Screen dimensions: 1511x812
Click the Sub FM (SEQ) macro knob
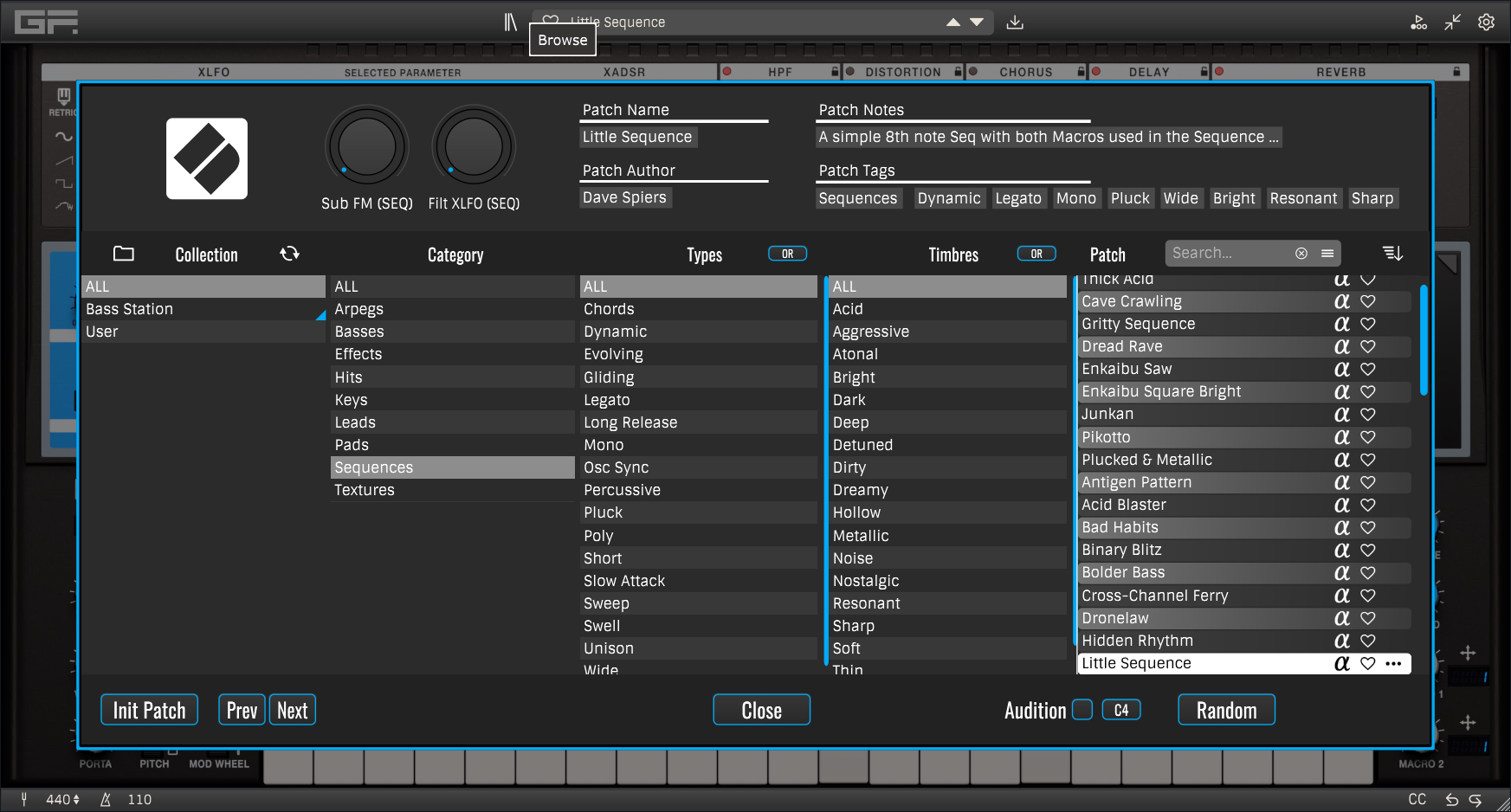click(366, 145)
